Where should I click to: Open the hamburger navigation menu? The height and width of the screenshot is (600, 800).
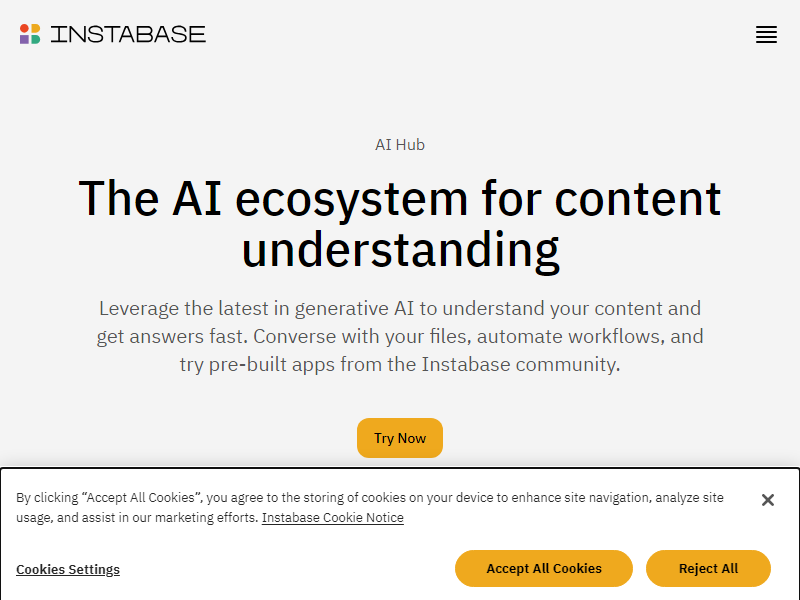(x=766, y=35)
